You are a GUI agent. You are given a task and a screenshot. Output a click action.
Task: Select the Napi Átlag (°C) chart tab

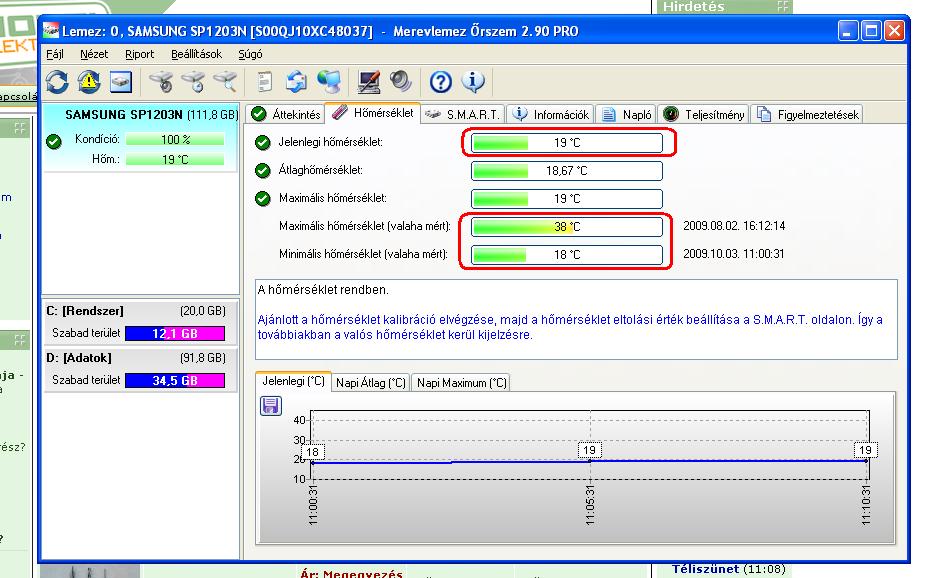(x=371, y=382)
